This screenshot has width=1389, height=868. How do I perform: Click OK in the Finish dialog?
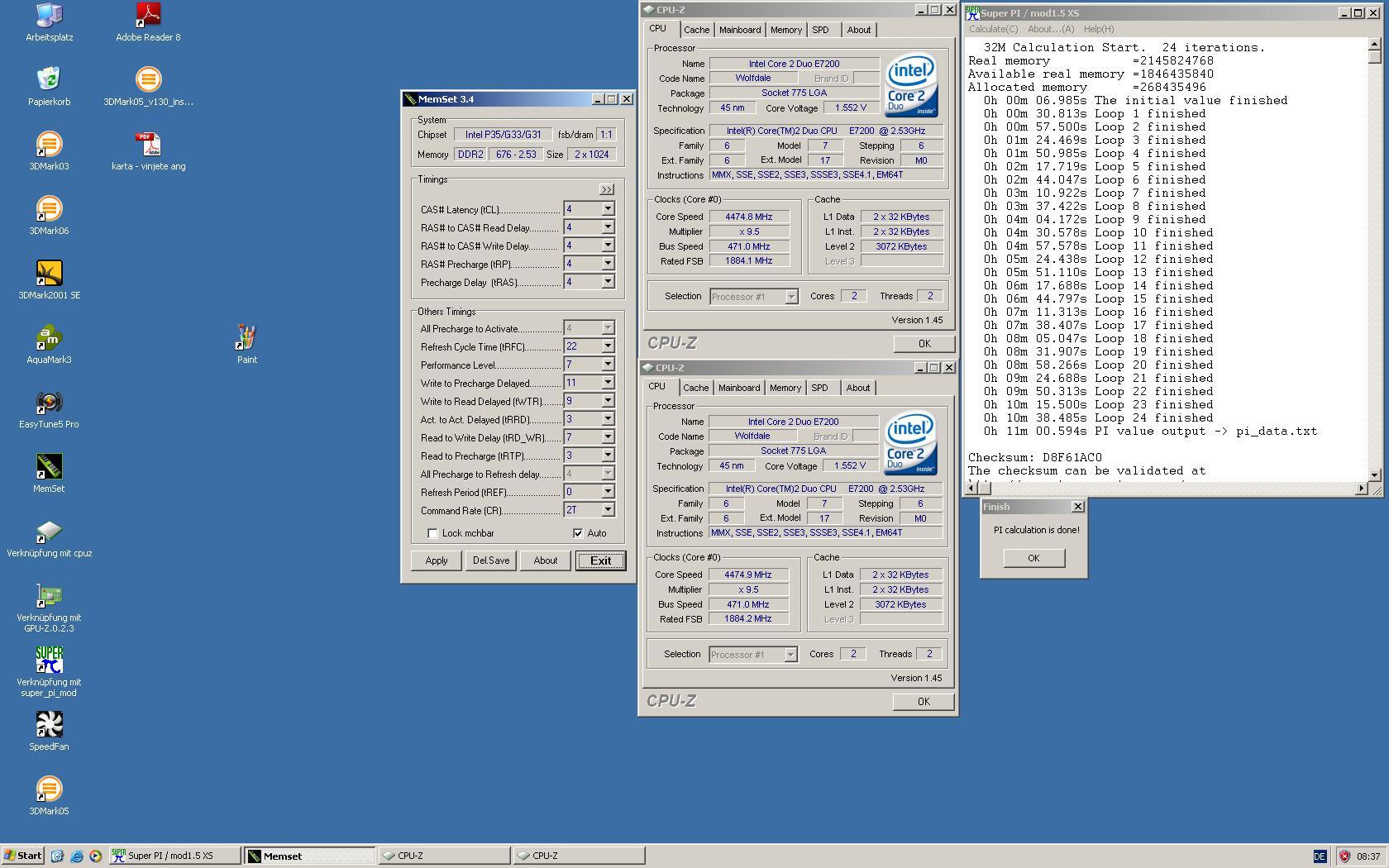tap(1033, 558)
